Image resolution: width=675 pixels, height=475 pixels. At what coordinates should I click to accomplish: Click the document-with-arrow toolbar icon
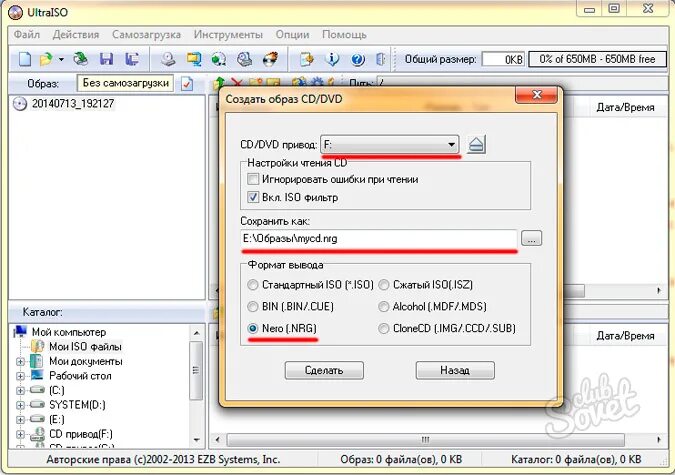(307, 59)
